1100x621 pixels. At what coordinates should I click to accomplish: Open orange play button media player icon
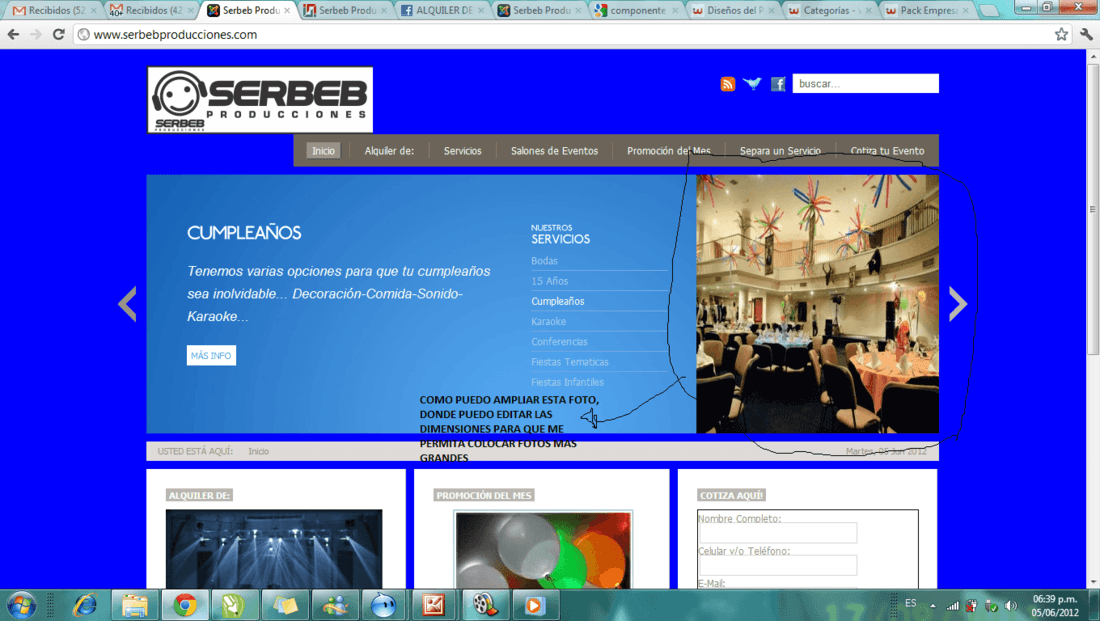click(x=534, y=605)
